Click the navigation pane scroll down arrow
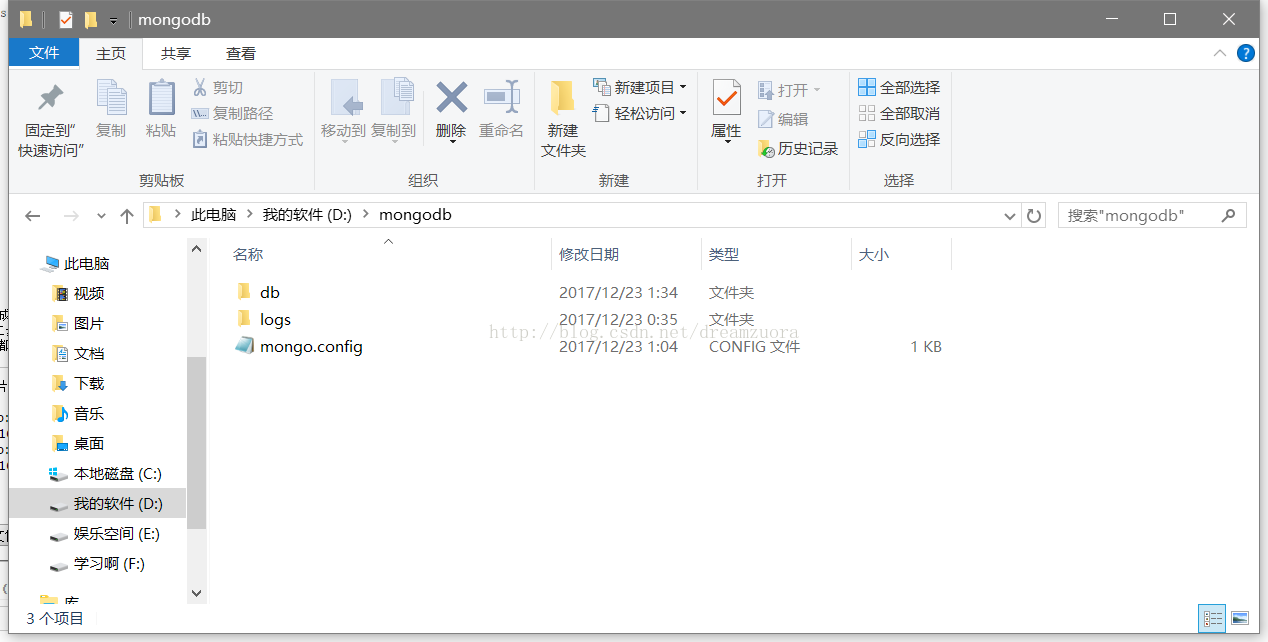 coord(196,593)
